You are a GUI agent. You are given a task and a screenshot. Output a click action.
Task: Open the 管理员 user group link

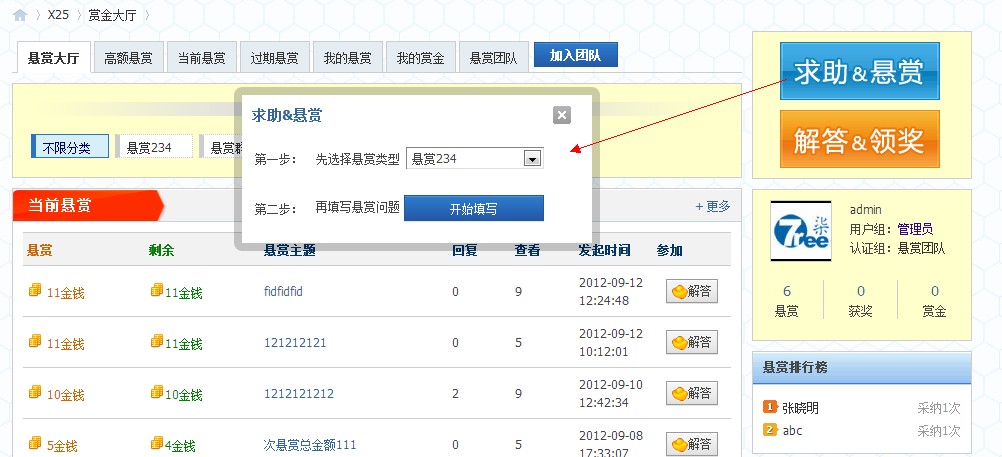click(x=915, y=229)
